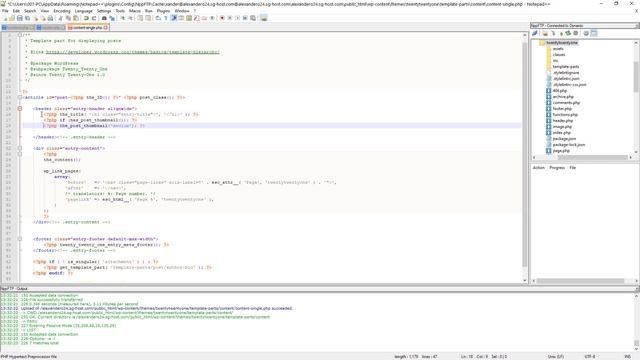This screenshot has width=640, height=360.
Task: Toggle Word Wrap in the toolbar
Action: [x=158, y=18]
